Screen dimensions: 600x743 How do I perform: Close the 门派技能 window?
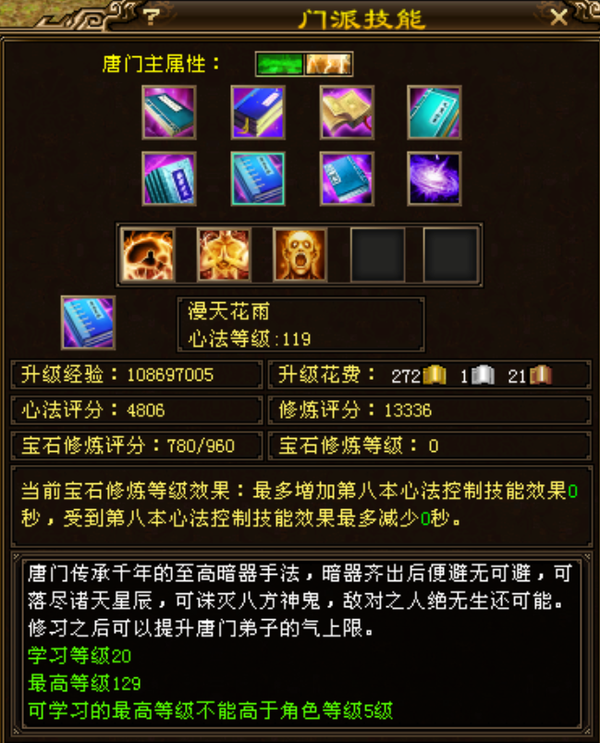559,17
